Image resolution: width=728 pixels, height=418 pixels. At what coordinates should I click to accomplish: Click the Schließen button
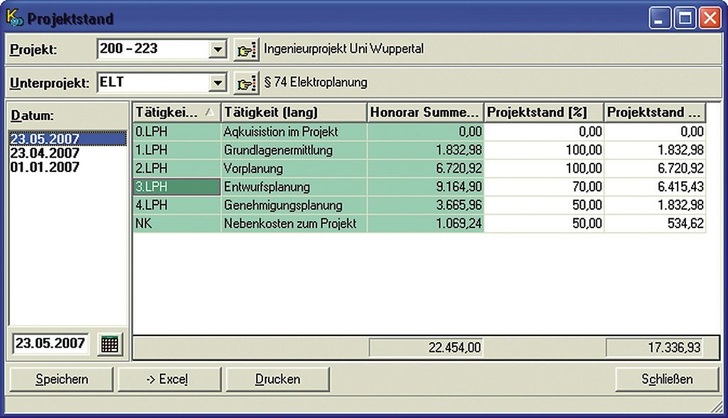click(x=667, y=379)
